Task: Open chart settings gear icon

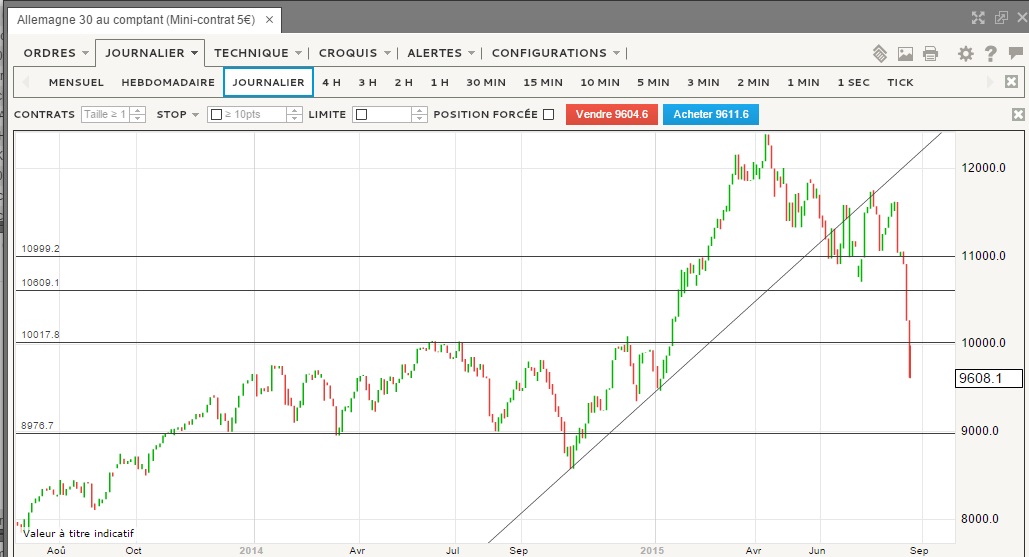Action: (965, 53)
